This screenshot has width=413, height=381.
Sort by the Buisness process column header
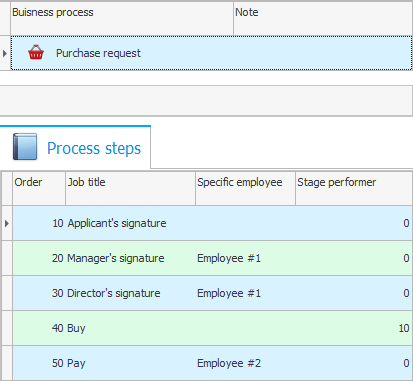[x=122, y=19]
